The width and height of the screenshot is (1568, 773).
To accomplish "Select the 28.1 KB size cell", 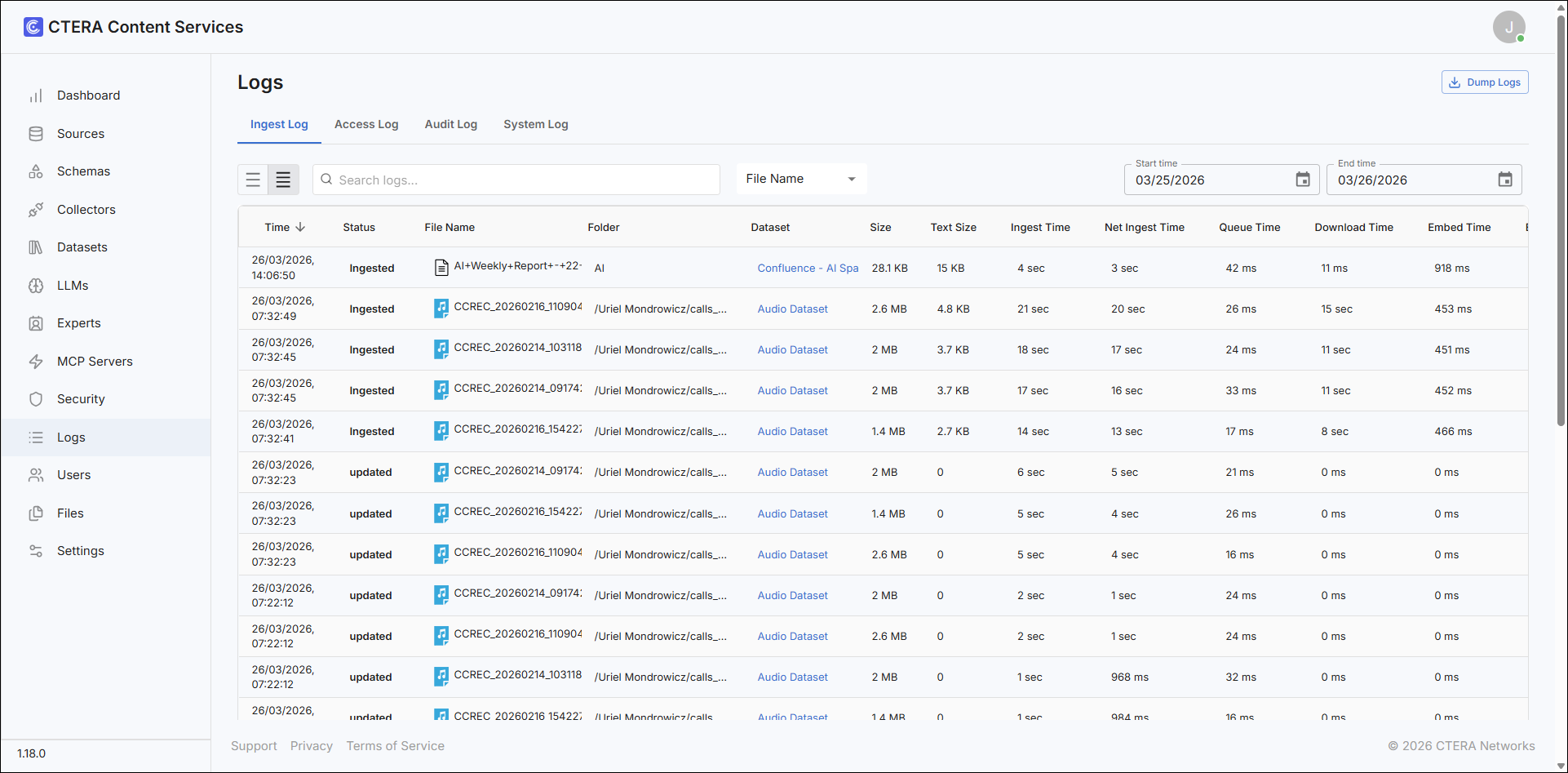I will 889,268.
